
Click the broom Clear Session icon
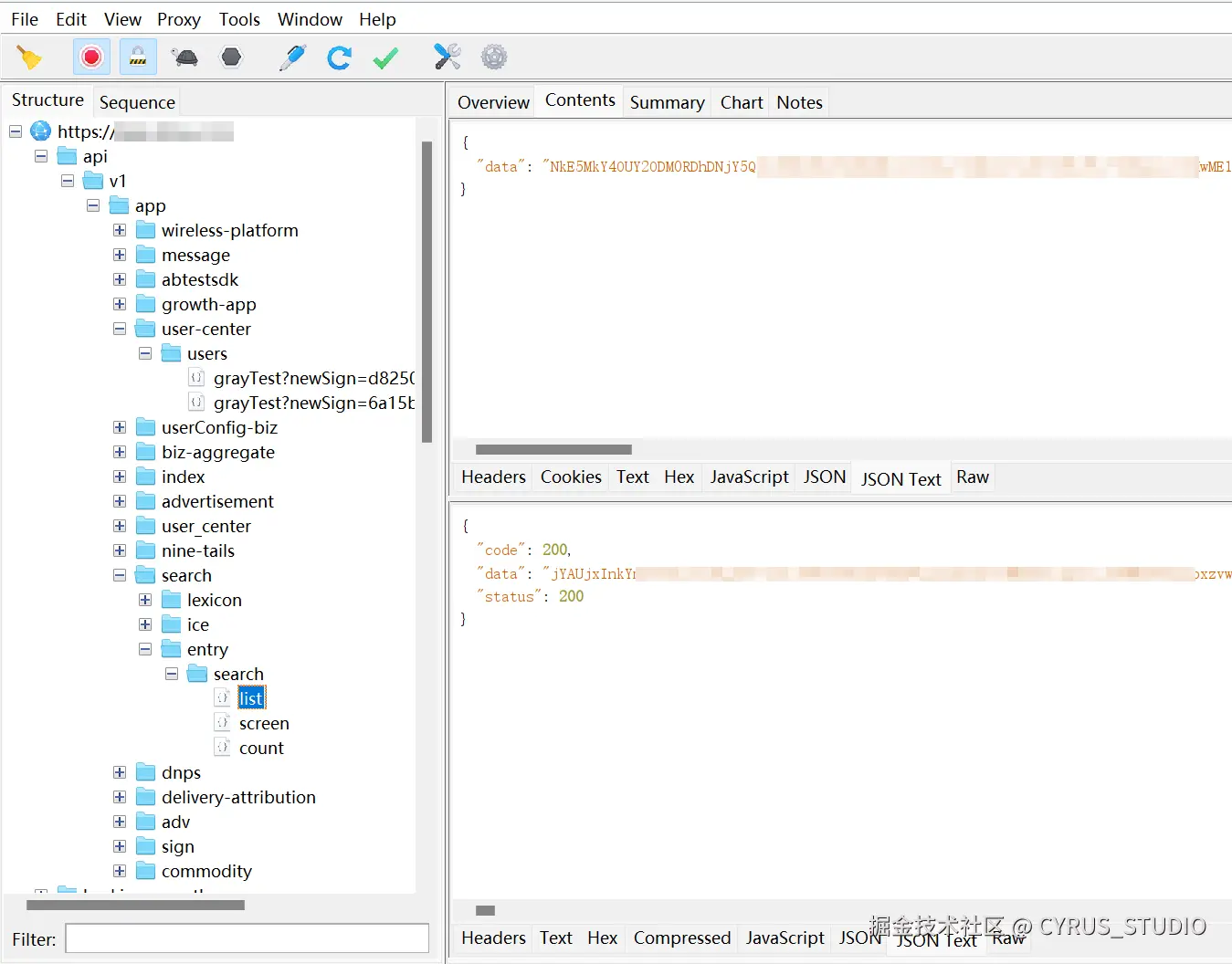coord(29,58)
